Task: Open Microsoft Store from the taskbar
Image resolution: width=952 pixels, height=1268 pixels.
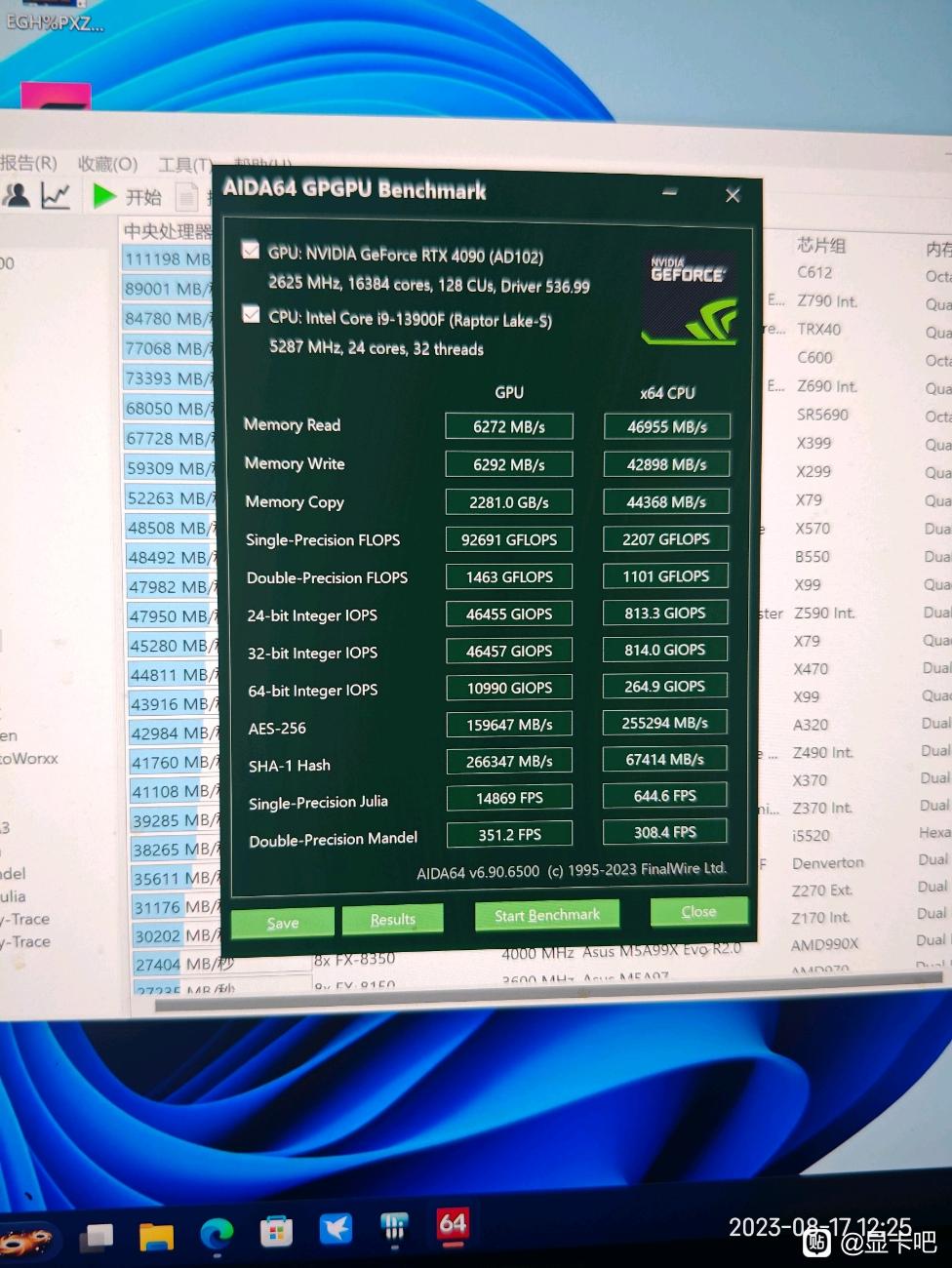Action: pos(276,1232)
